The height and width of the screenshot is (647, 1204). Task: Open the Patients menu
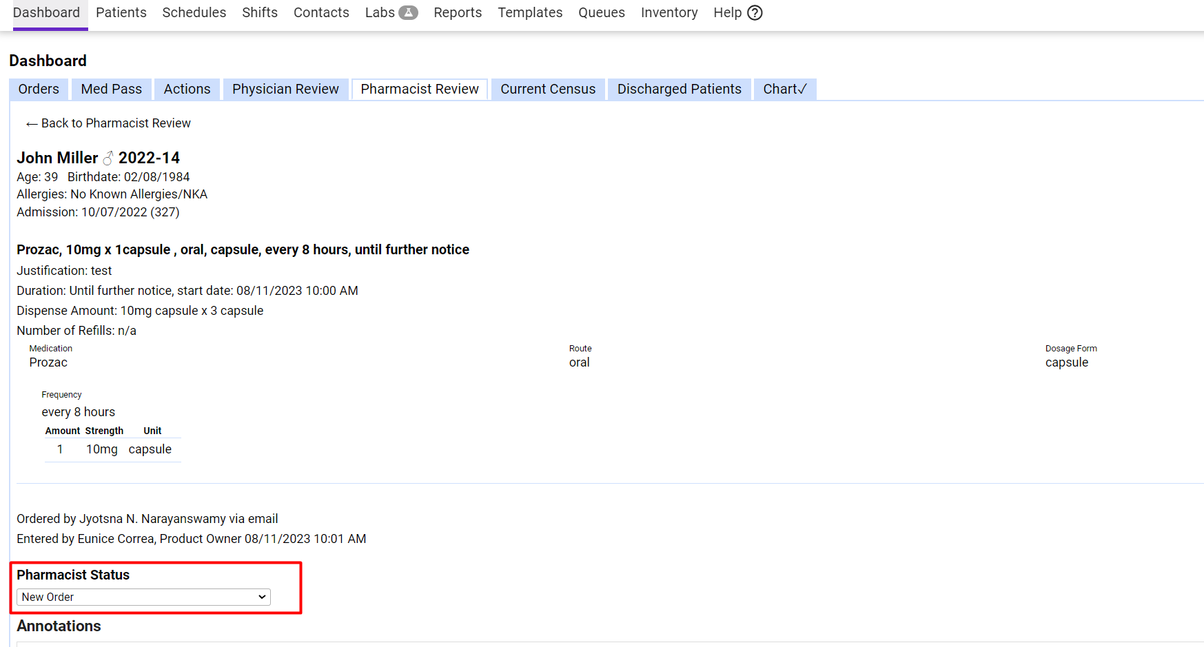[121, 13]
